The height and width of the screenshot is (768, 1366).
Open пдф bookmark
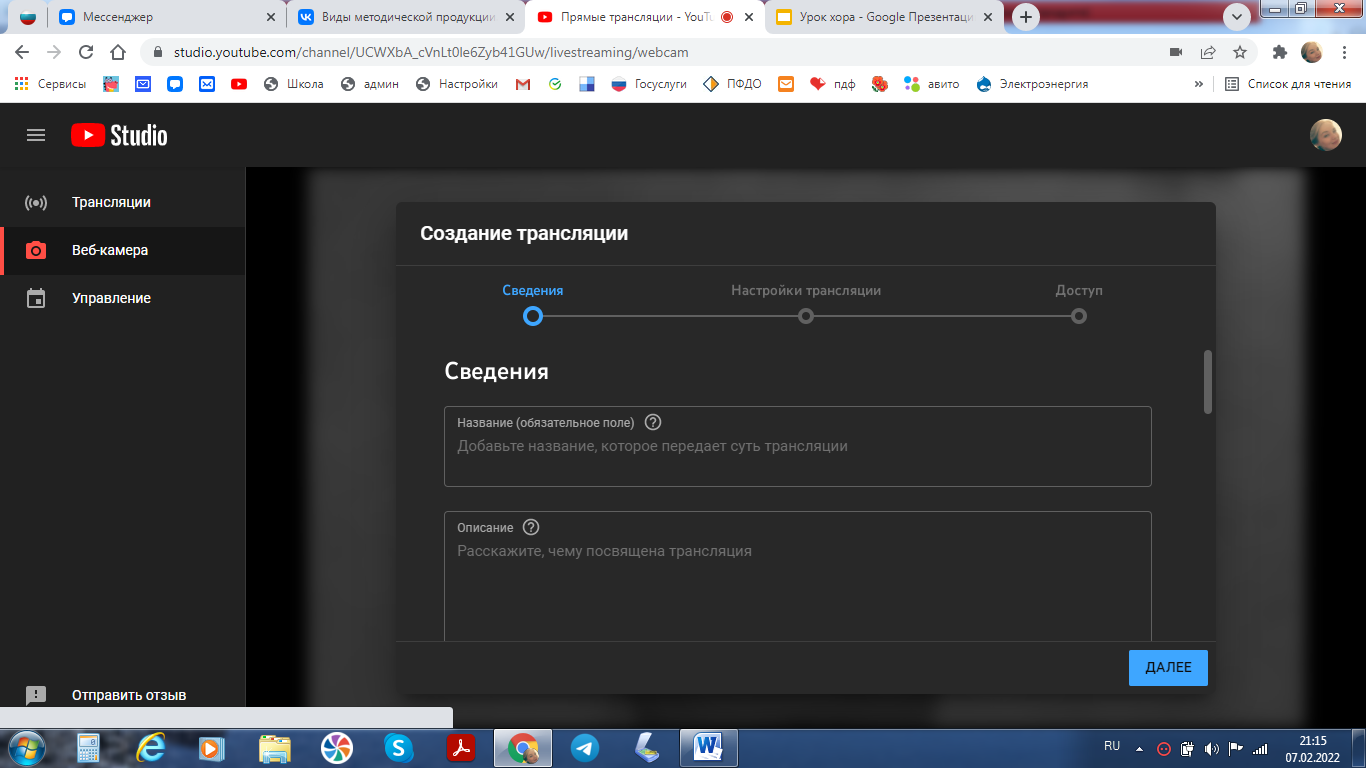pyautogui.click(x=833, y=84)
